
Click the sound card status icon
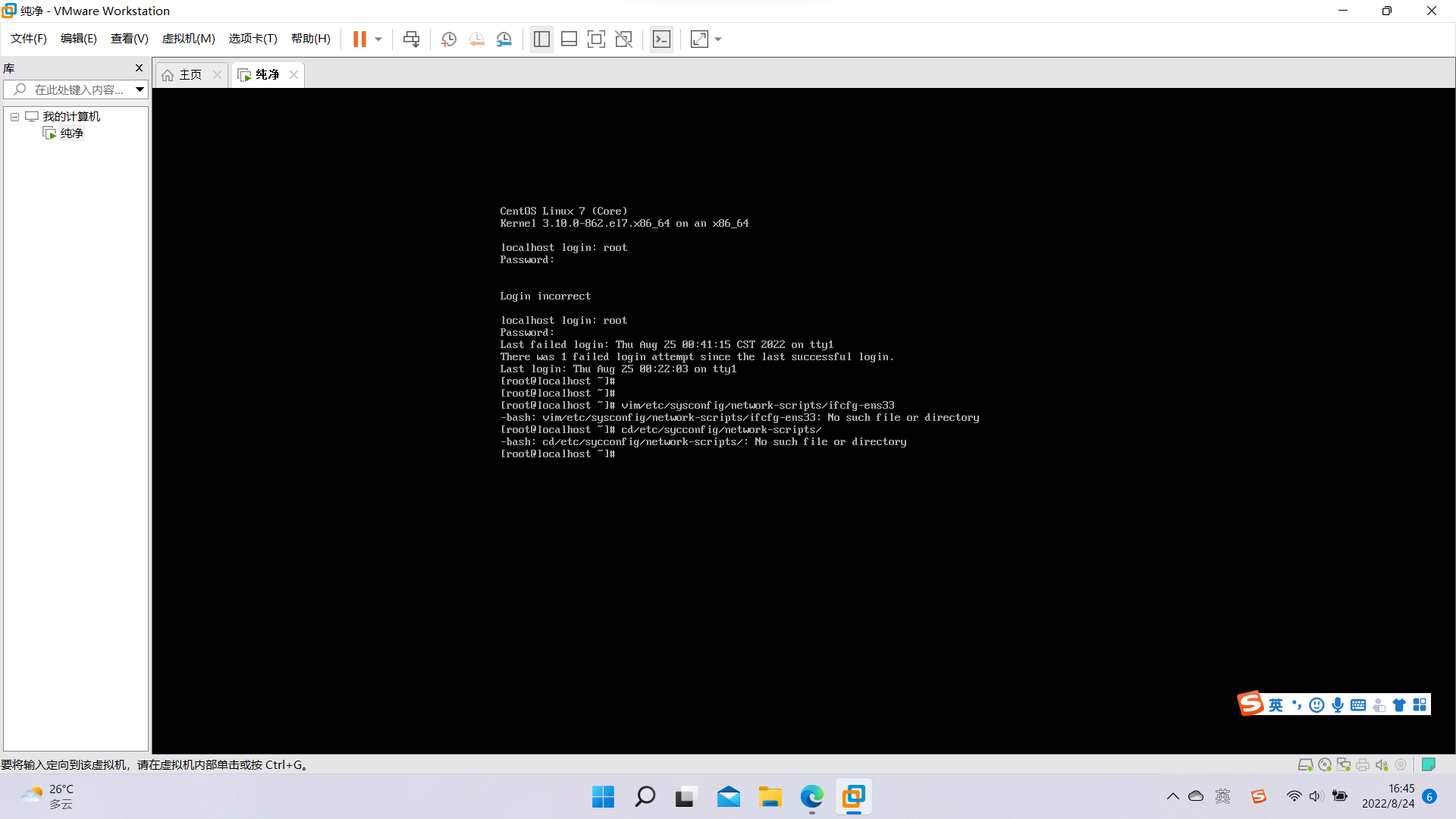pyautogui.click(x=1382, y=765)
